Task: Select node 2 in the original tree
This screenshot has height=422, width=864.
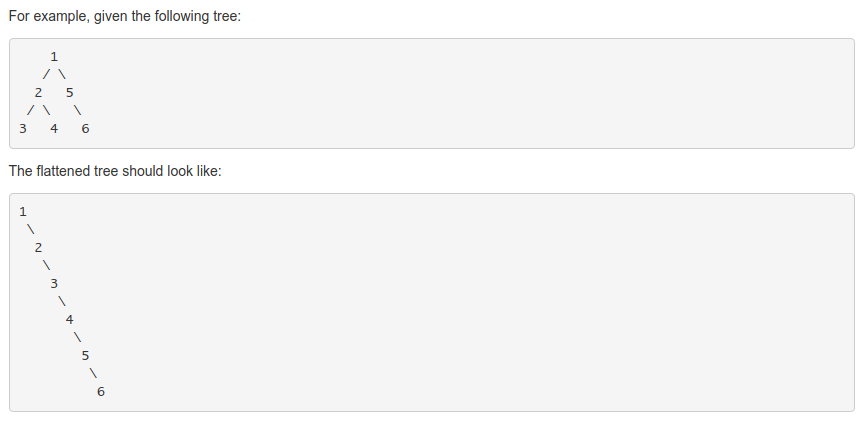Action: click(x=38, y=92)
